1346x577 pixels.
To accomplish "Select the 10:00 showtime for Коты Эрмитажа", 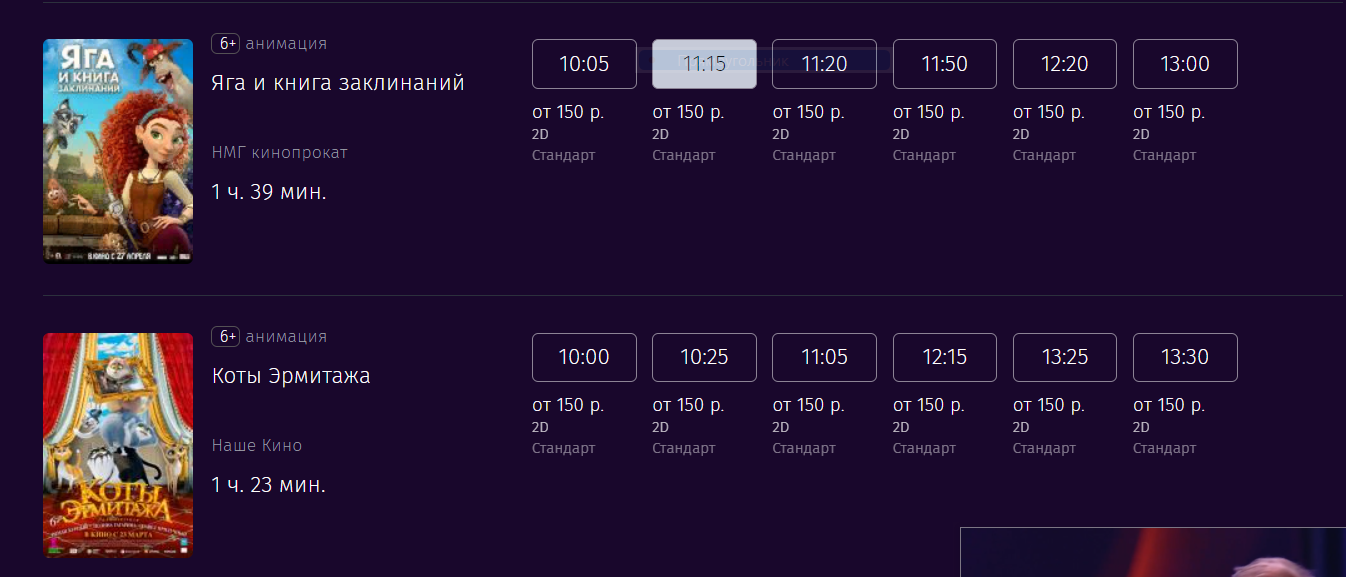I will (x=584, y=357).
